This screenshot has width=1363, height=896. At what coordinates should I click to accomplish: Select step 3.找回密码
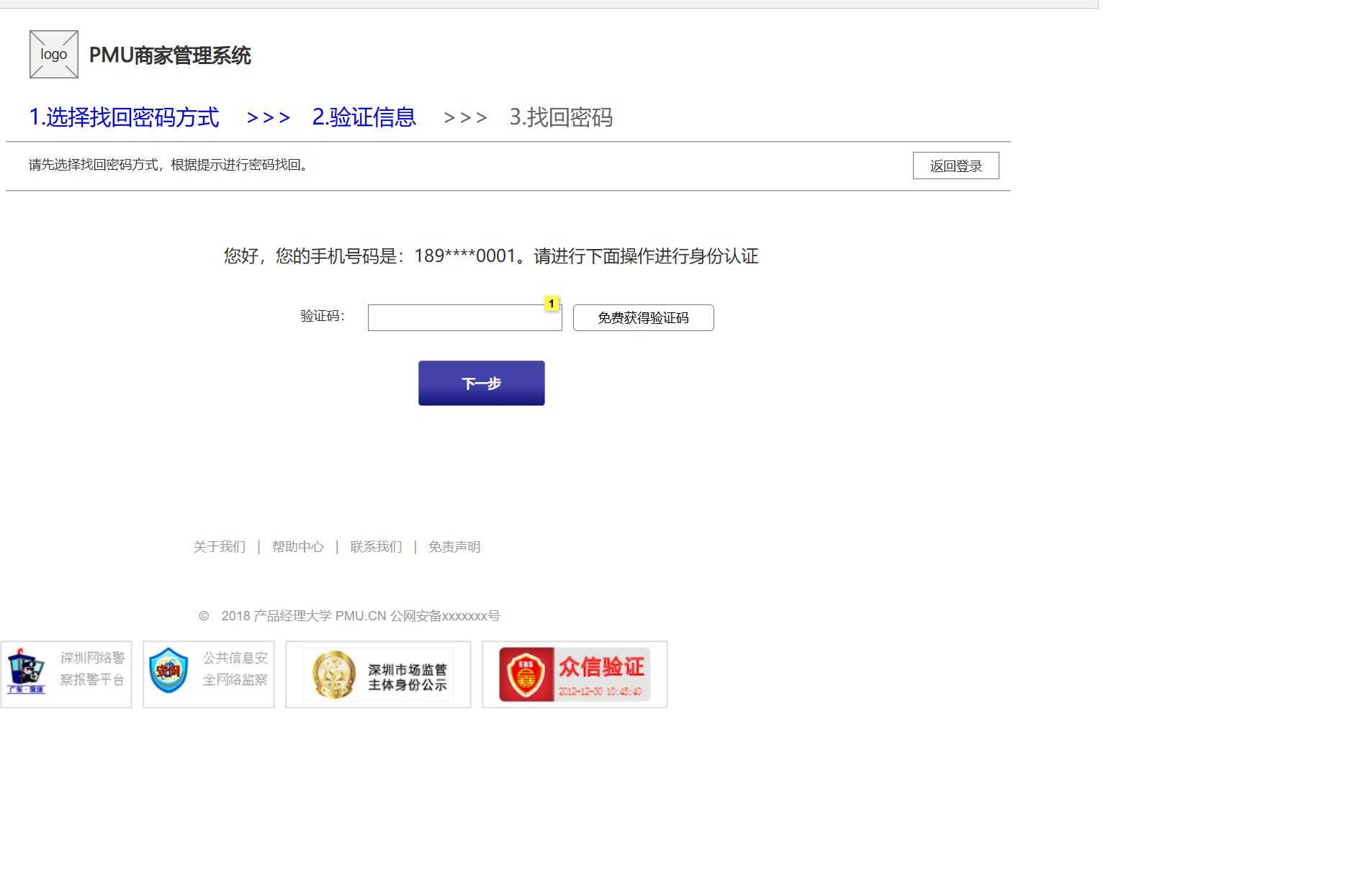[x=562, y=117]
